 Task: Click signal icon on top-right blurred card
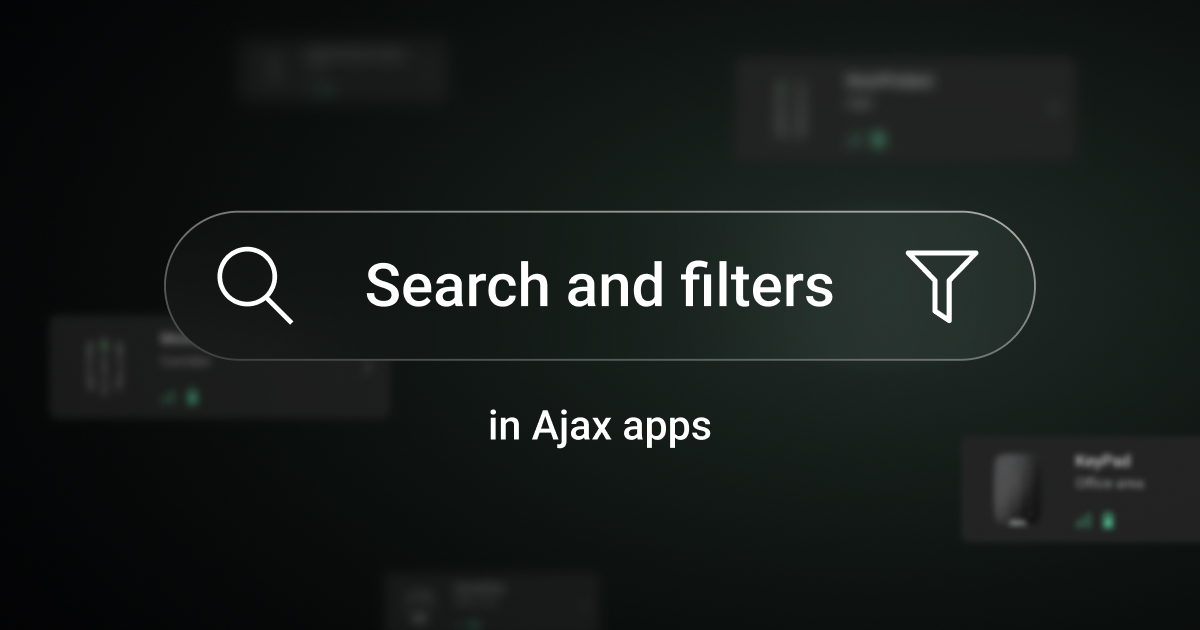coord(855,140)
